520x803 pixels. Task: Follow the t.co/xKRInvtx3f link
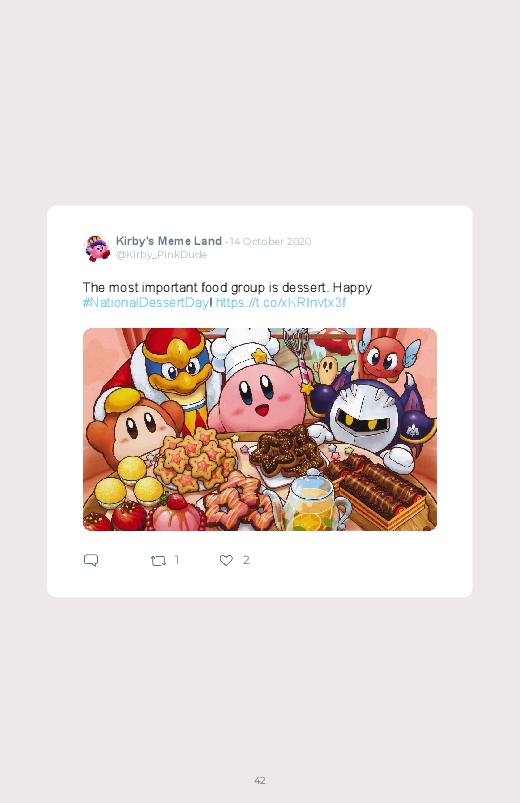281,302
